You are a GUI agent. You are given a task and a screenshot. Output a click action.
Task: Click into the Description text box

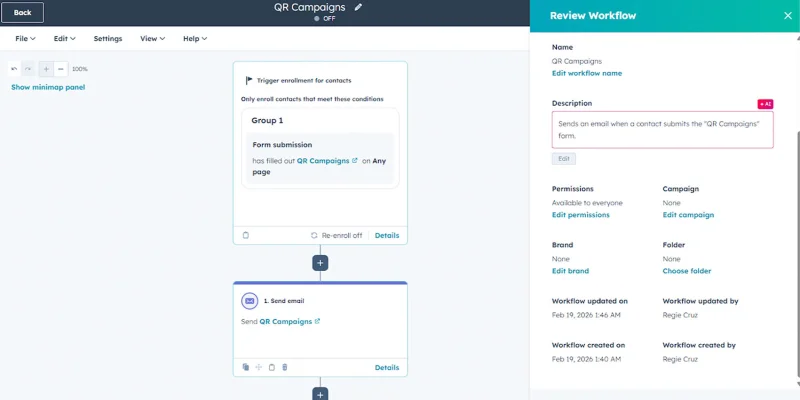(x=663, y=130)
